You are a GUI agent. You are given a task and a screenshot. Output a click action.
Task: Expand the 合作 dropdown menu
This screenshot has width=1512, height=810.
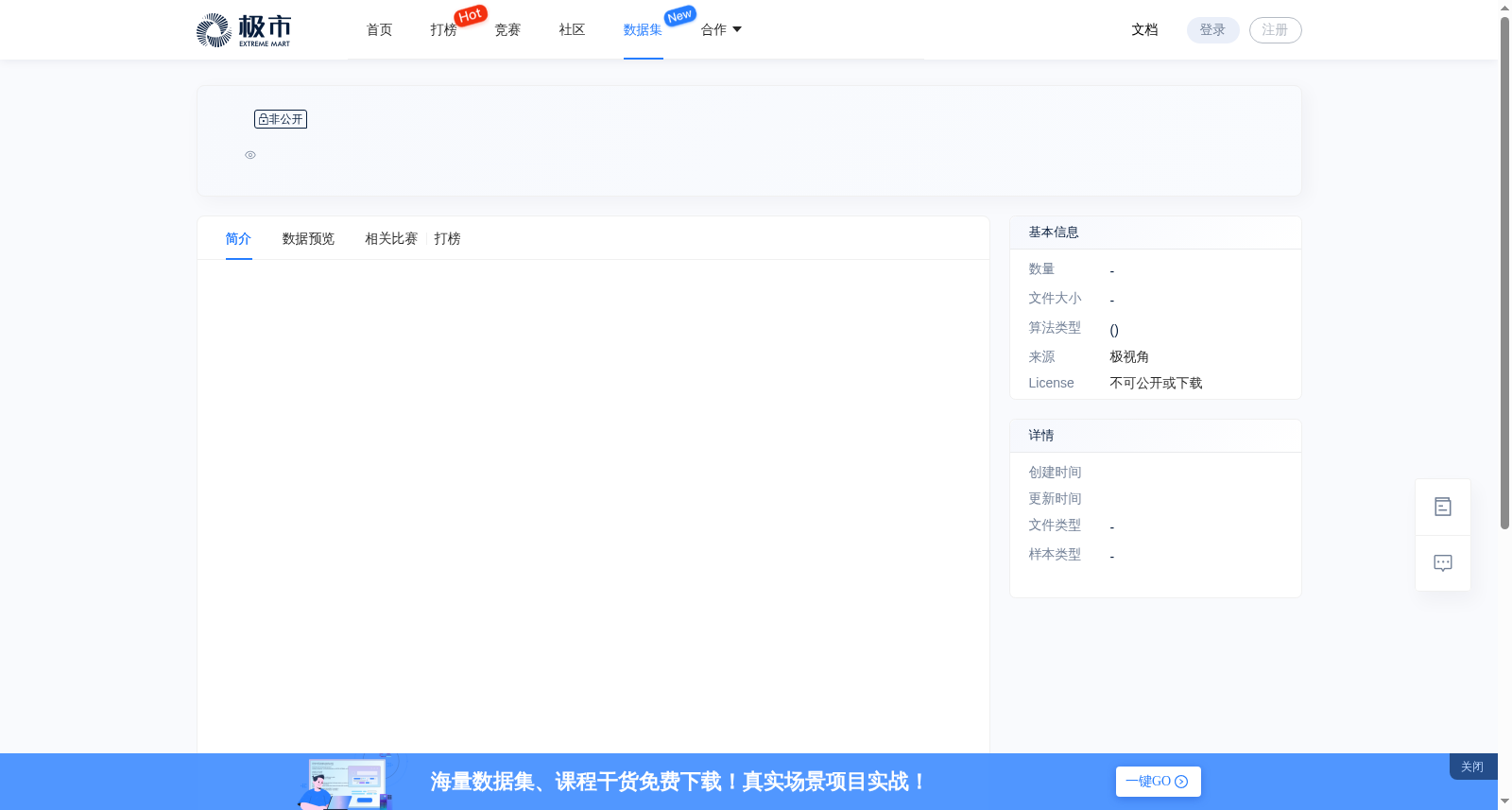721,30
